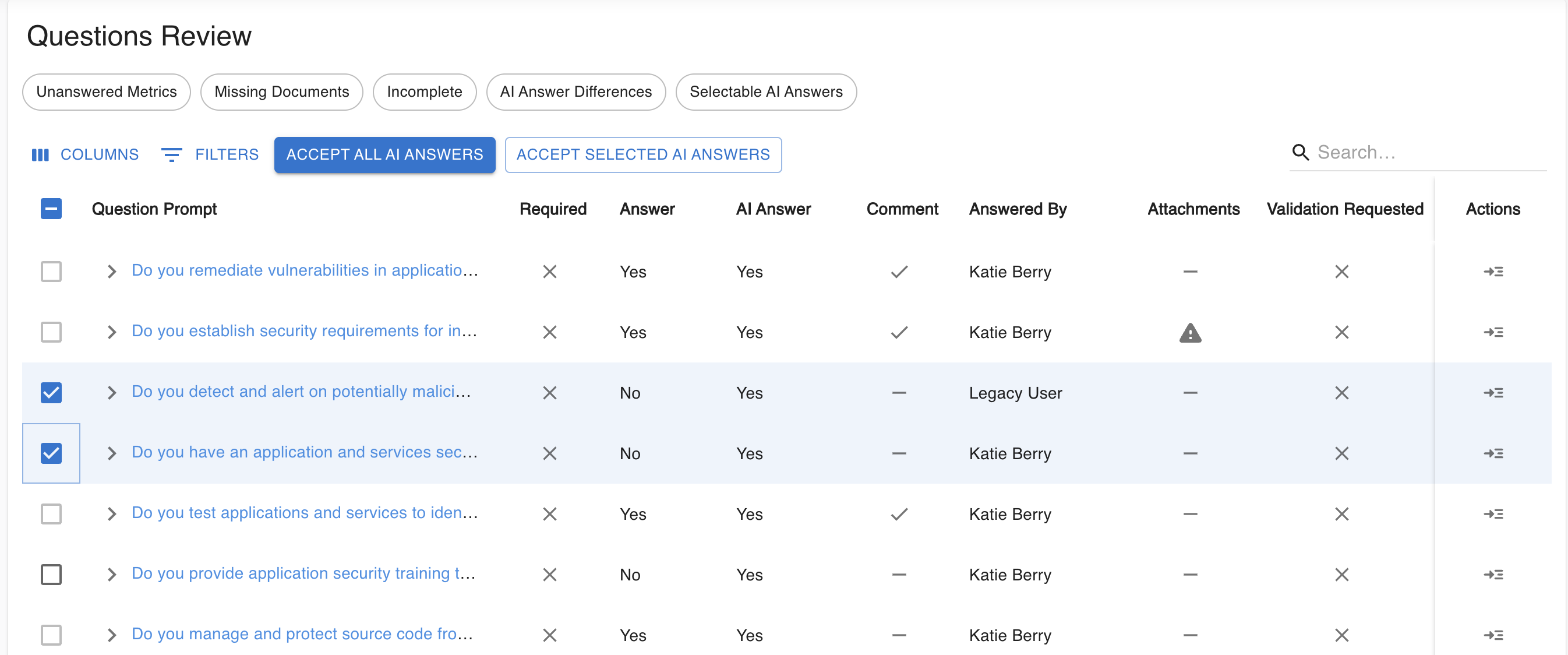This screenshot has height=655, width=1568.
Task: Click Required X icon in test applications row
Action: click(550, 514)
